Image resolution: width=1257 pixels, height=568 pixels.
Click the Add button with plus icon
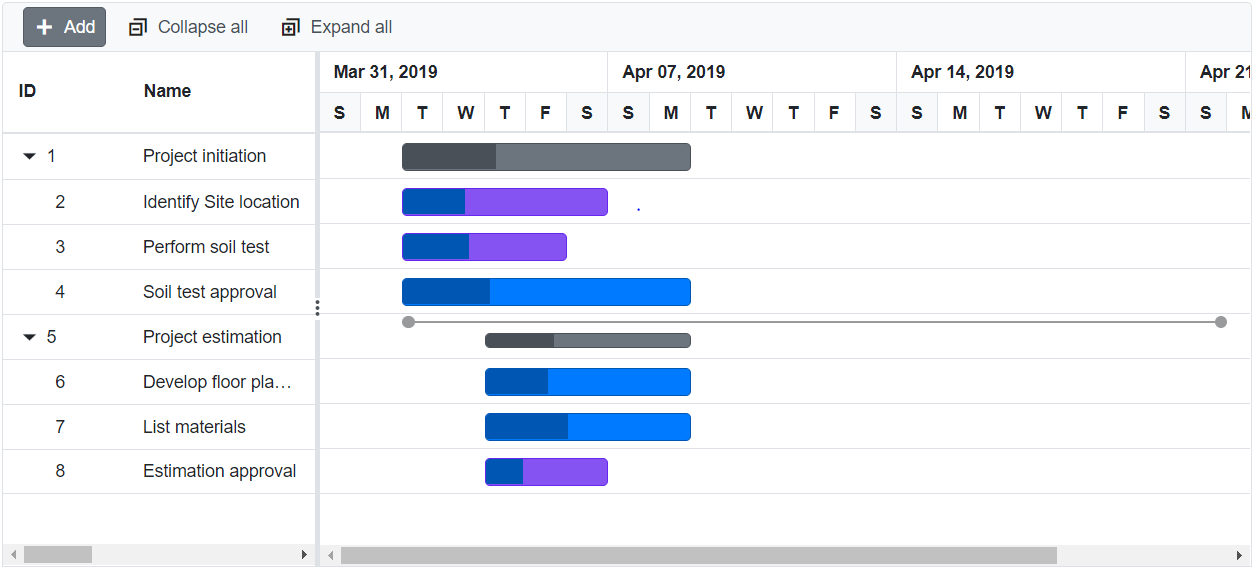coord(64,27)
